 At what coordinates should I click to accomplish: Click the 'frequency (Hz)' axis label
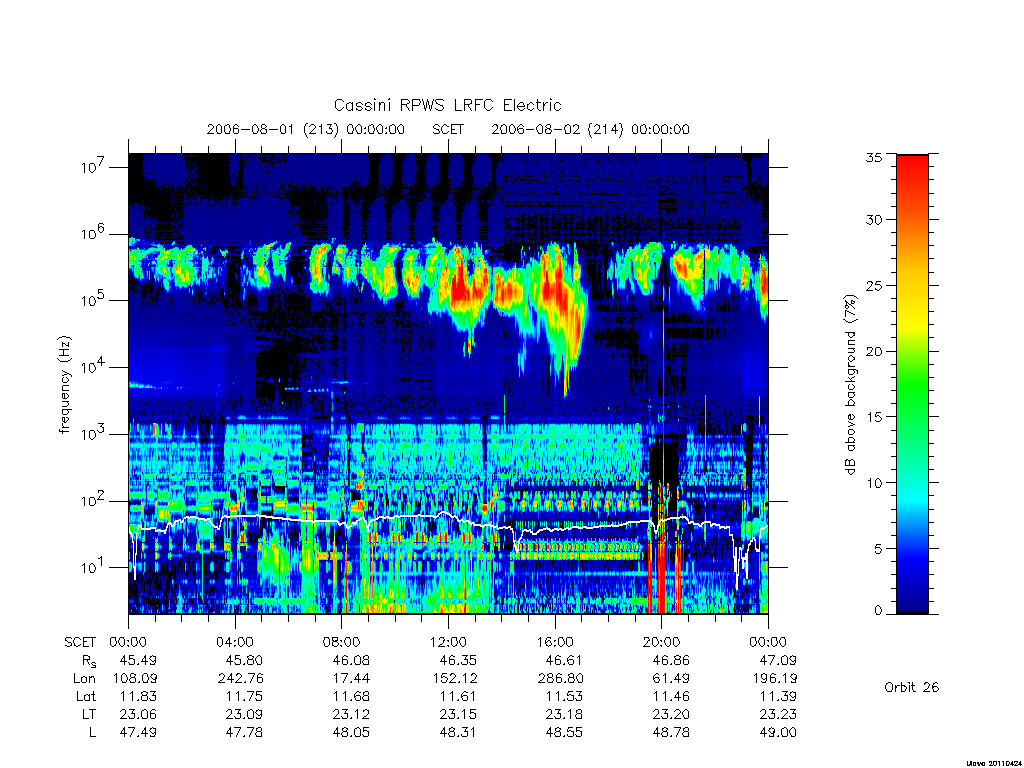point(64,385)
